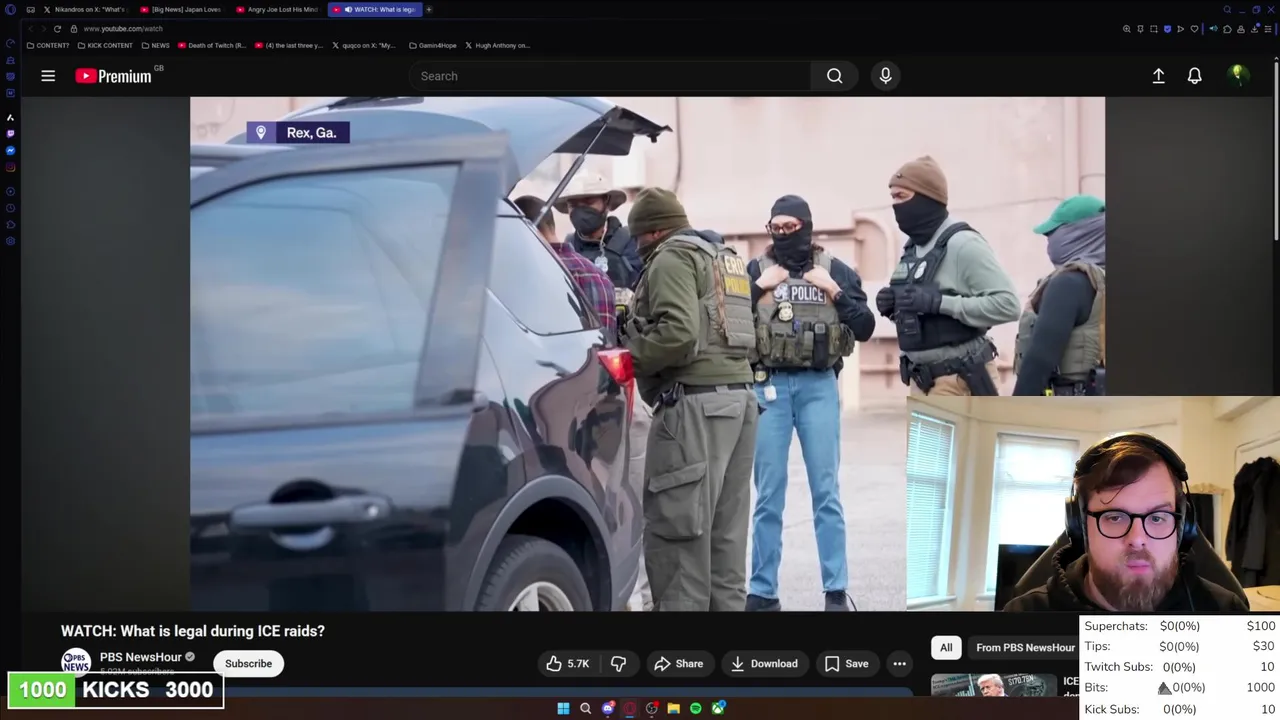Open the NEWS bookmarks folder
Viewport: 1280px width, 720px height.
tap(155, 45)
